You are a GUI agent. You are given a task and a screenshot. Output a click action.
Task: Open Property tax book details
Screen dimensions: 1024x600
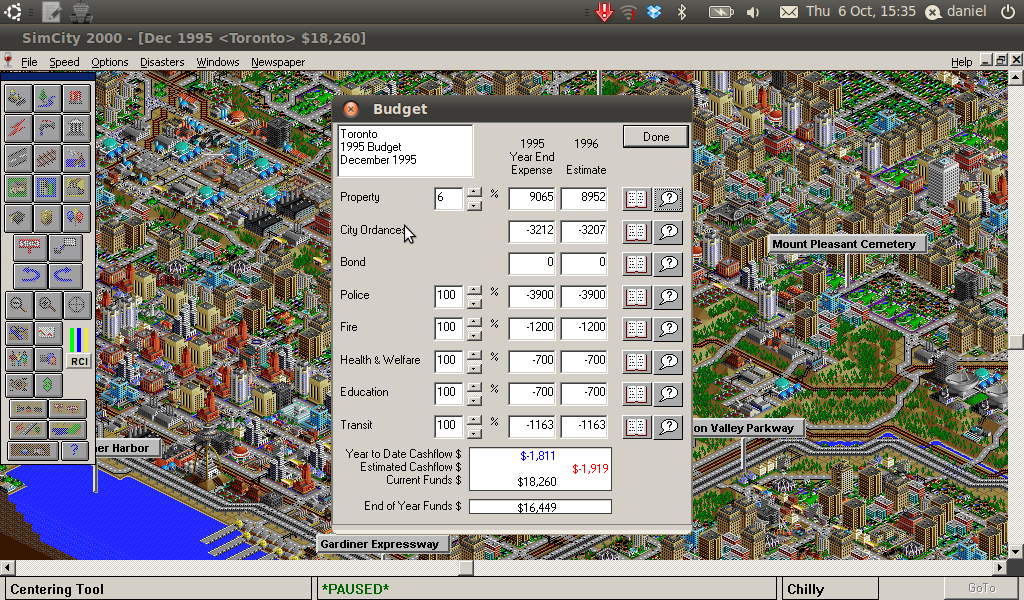[636, 199]
